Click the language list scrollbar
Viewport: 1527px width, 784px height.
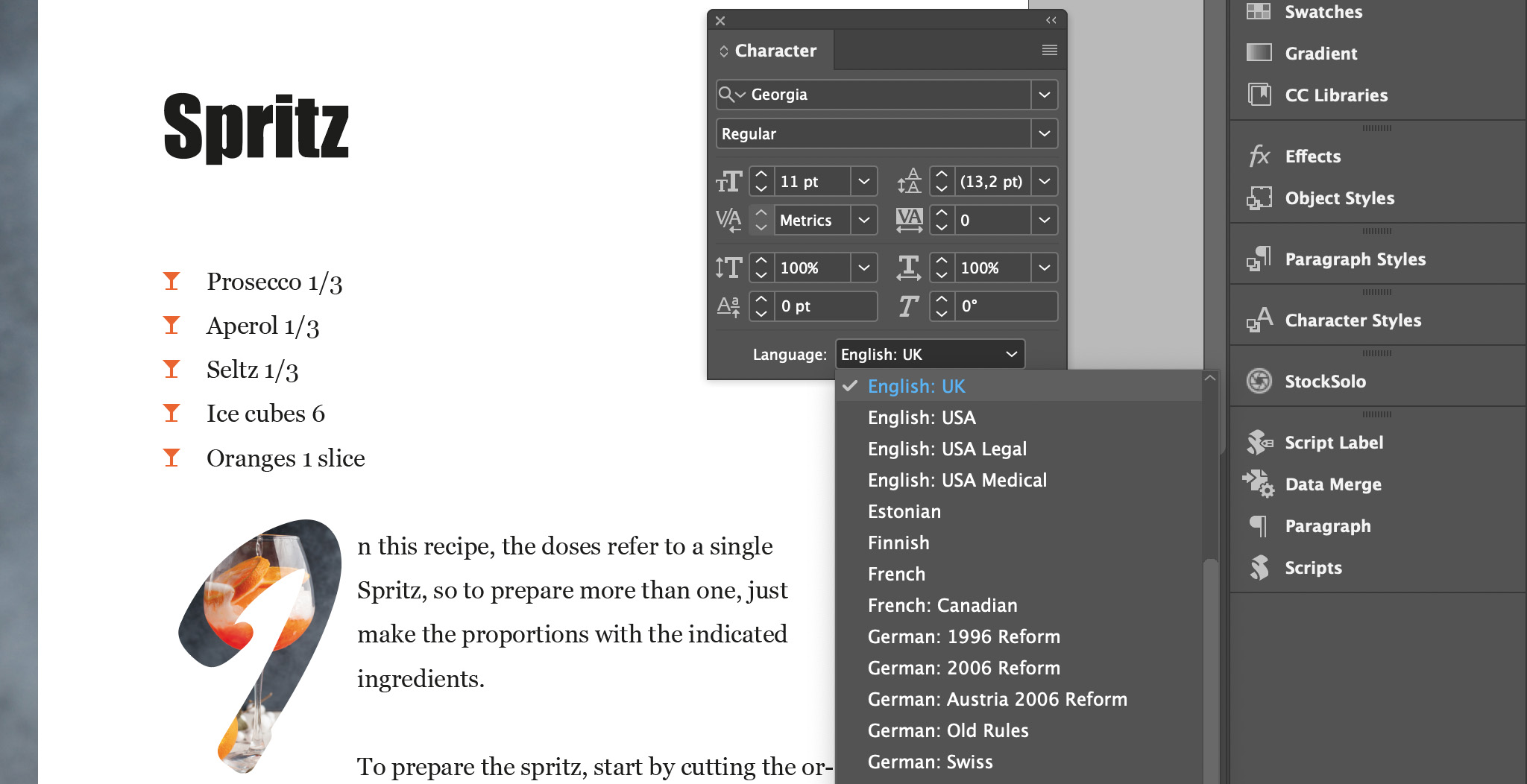pos(1210,671)
